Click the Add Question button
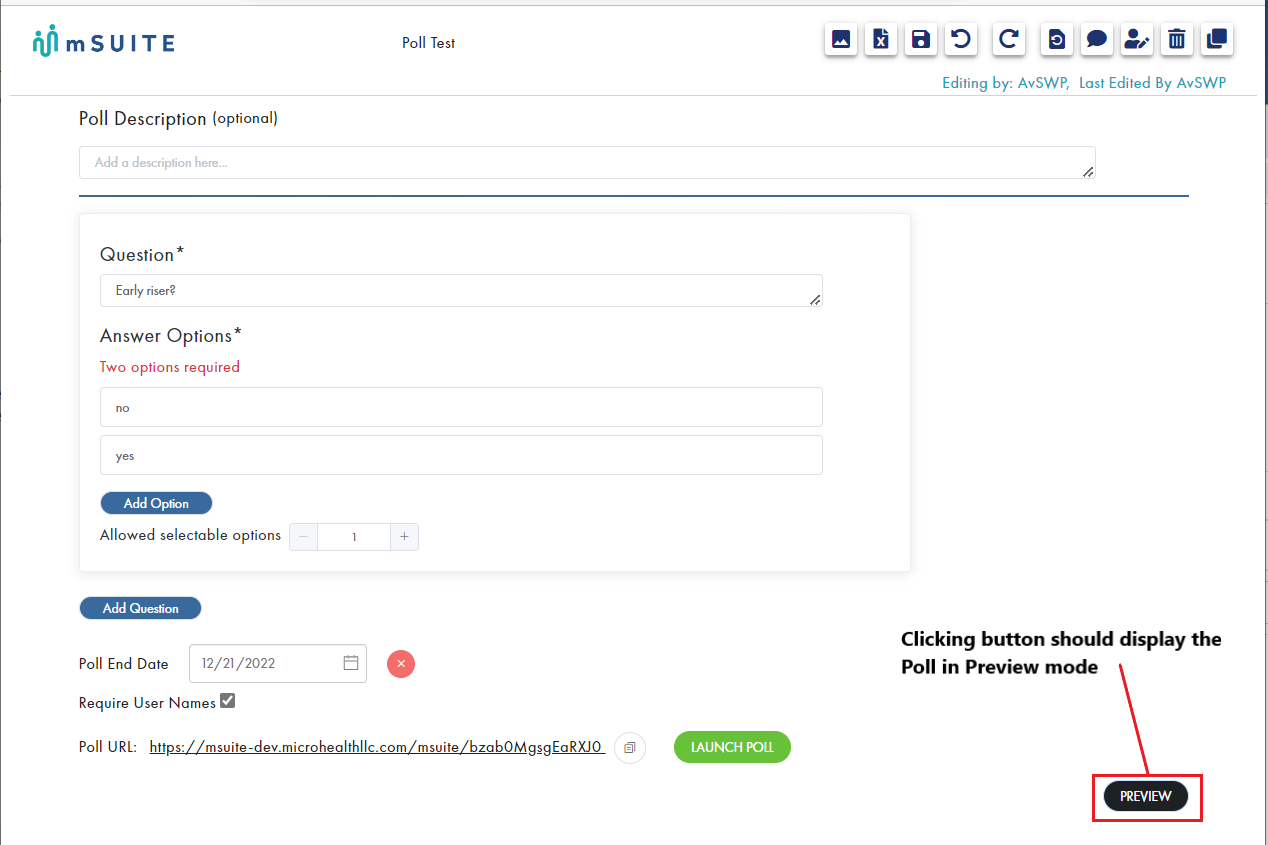Screen dimensions: 1268x845 click(140, 608)
